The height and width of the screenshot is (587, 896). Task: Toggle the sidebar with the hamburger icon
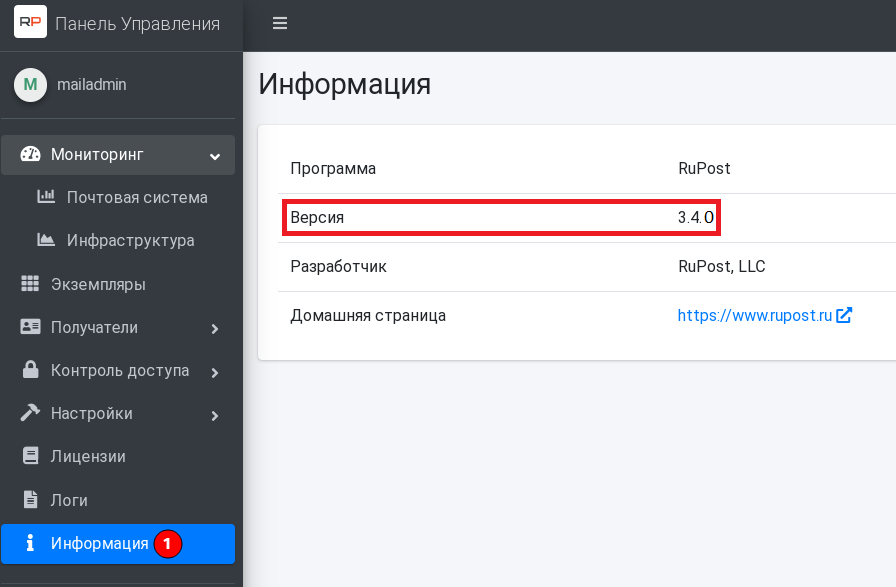(x=280, y=23)
